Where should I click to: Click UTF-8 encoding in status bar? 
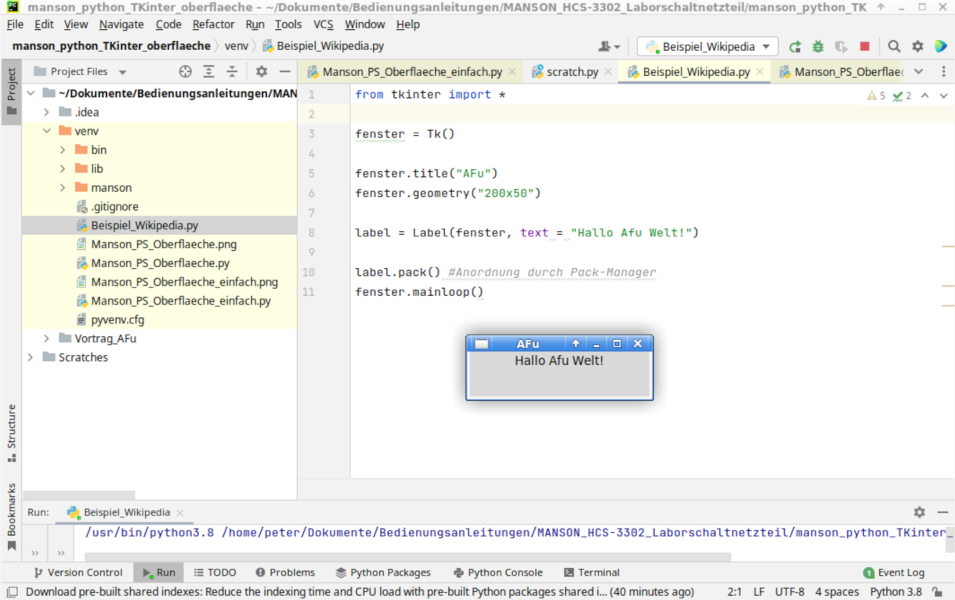click(789, 591)
